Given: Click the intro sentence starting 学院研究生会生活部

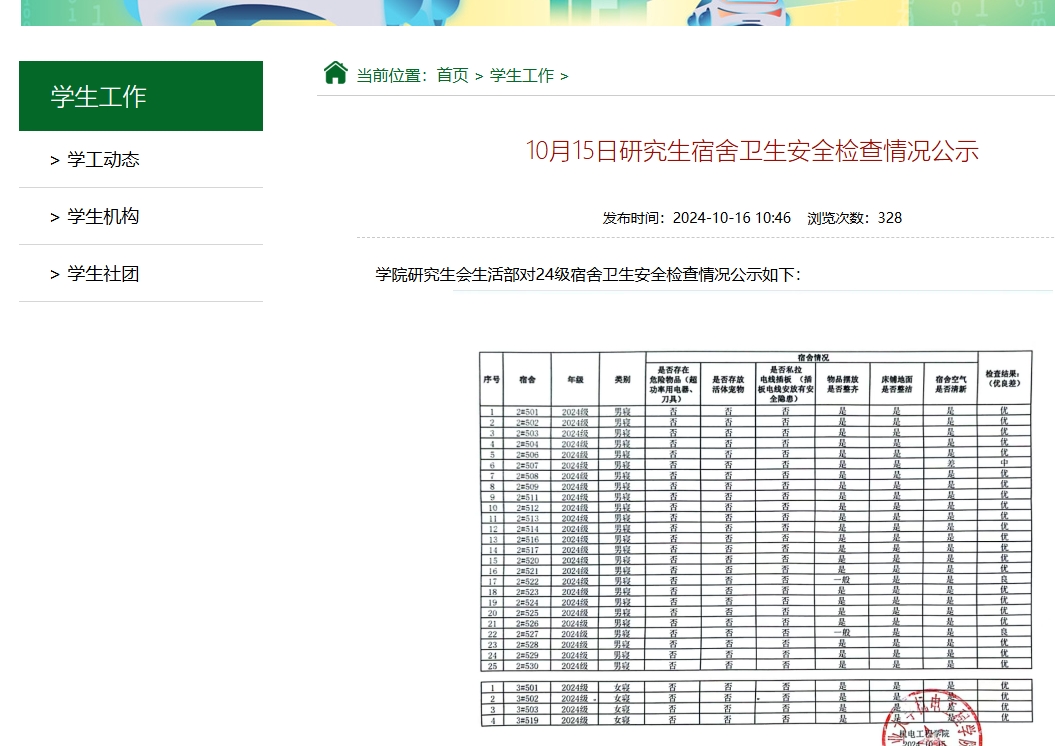Looking at the screenshot, I should [x=588, y=275].
